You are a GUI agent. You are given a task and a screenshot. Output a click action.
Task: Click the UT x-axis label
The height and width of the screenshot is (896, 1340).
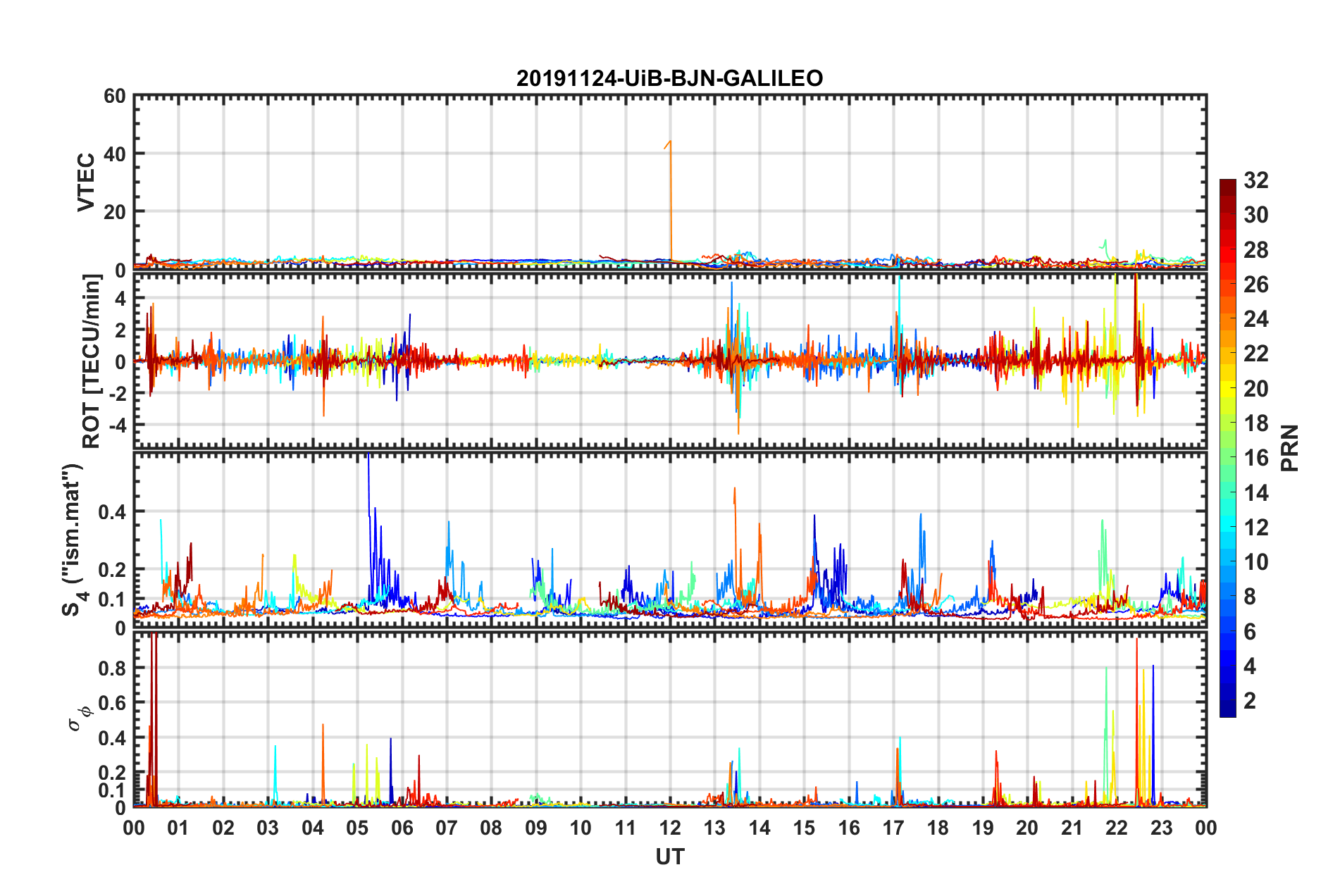669,857
